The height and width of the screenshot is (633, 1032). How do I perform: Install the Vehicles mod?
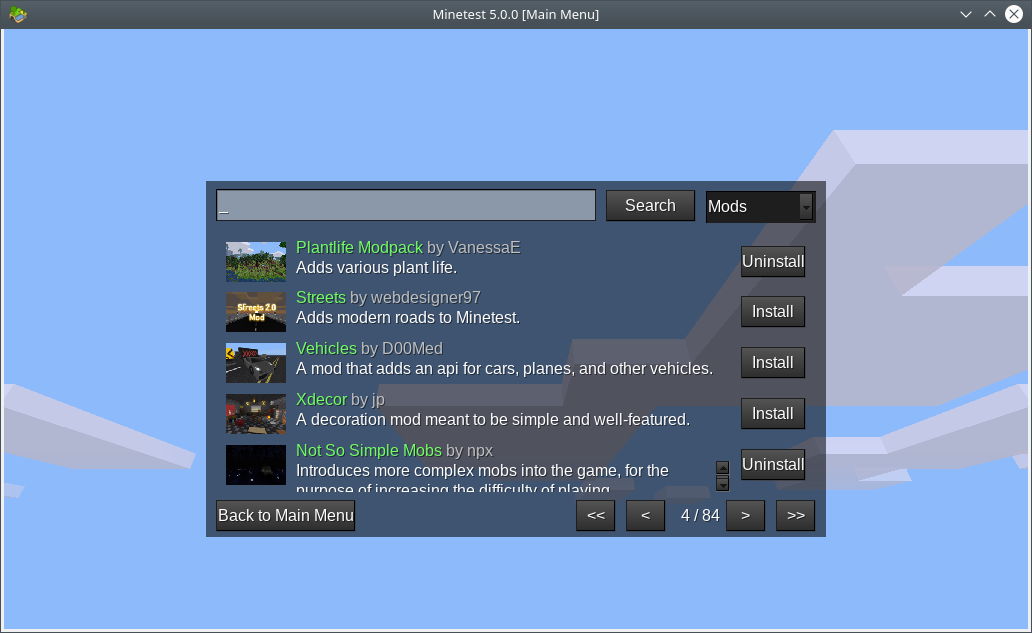(x=773, y=363)
